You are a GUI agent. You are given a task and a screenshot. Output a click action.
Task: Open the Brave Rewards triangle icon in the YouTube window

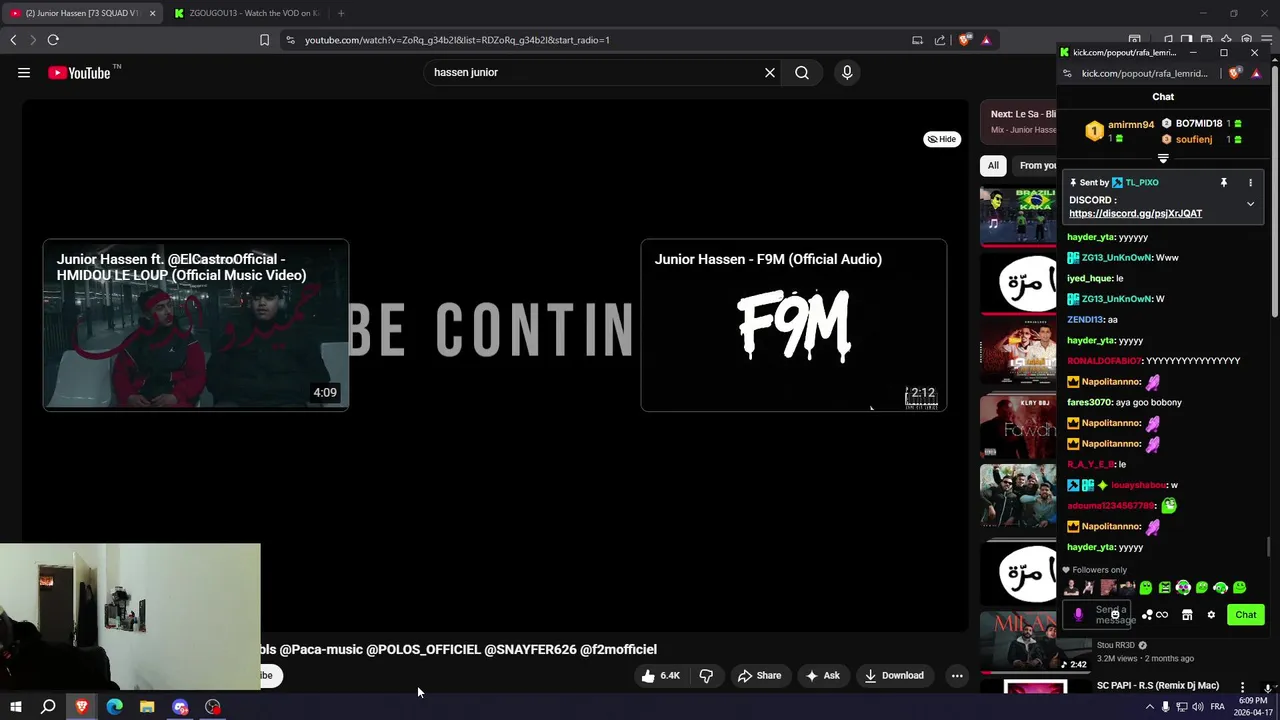pyautogui.click(x=986, y=40)
